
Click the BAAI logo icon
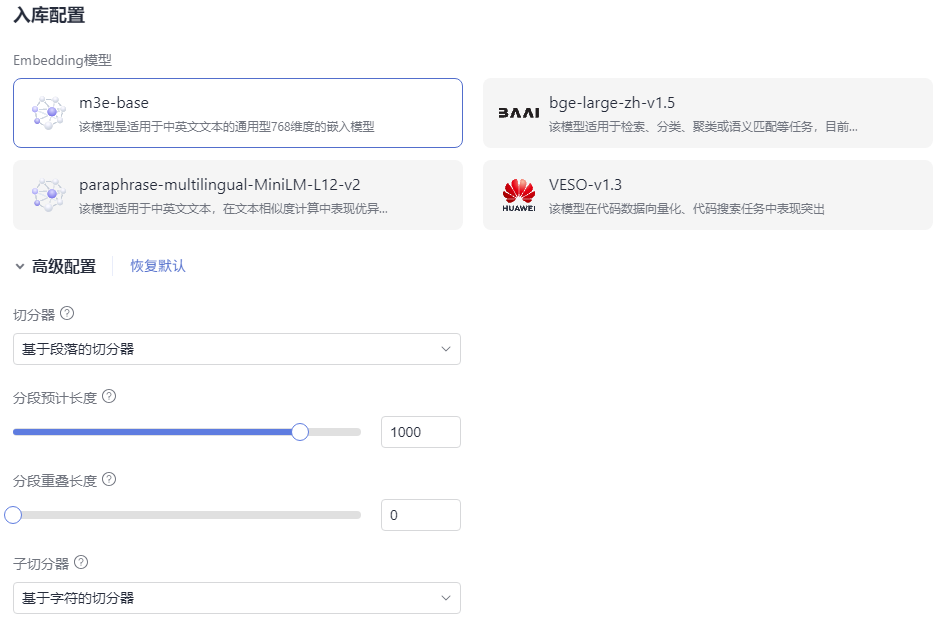pyautogui.click(x=518, y=113)
